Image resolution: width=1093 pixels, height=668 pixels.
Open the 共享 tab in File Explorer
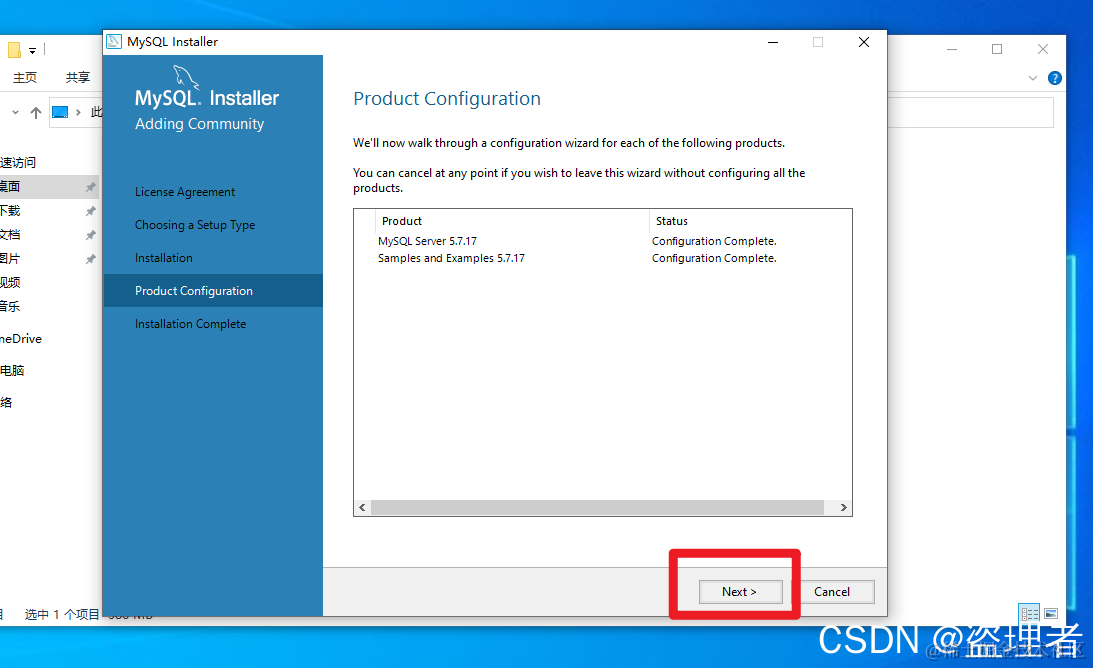pos(77,77)
